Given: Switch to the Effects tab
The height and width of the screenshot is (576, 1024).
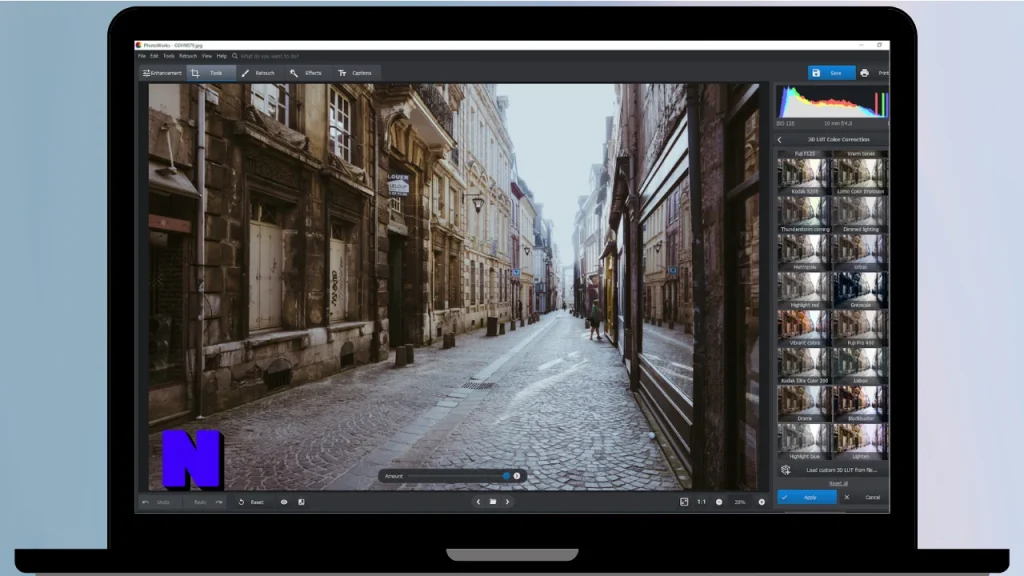Looking at the screenshot, I should coord(306,73).
